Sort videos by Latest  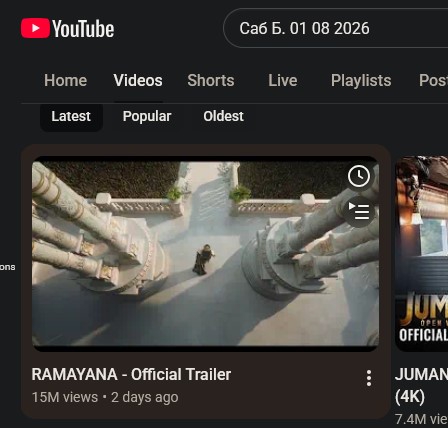[x=71, y=116]
